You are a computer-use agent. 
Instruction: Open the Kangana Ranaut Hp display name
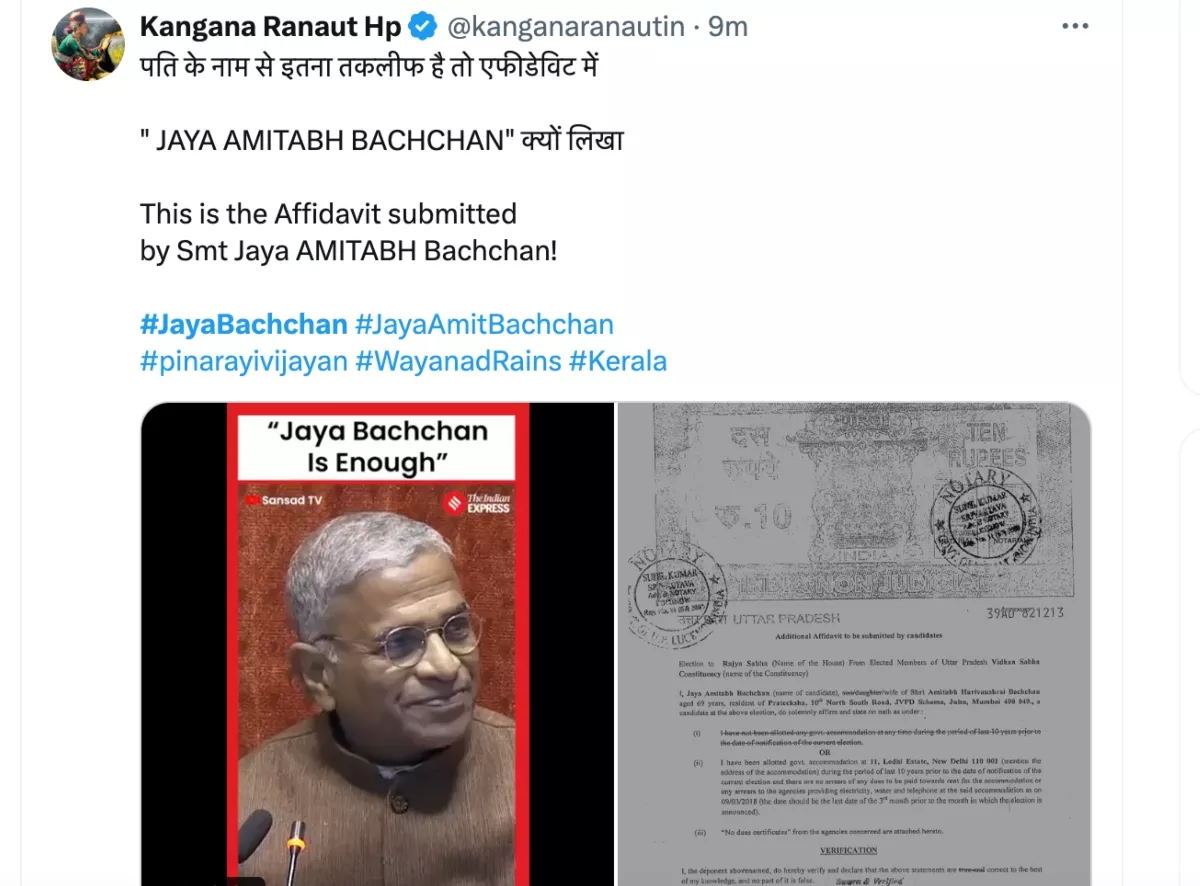tap(272, 27)
